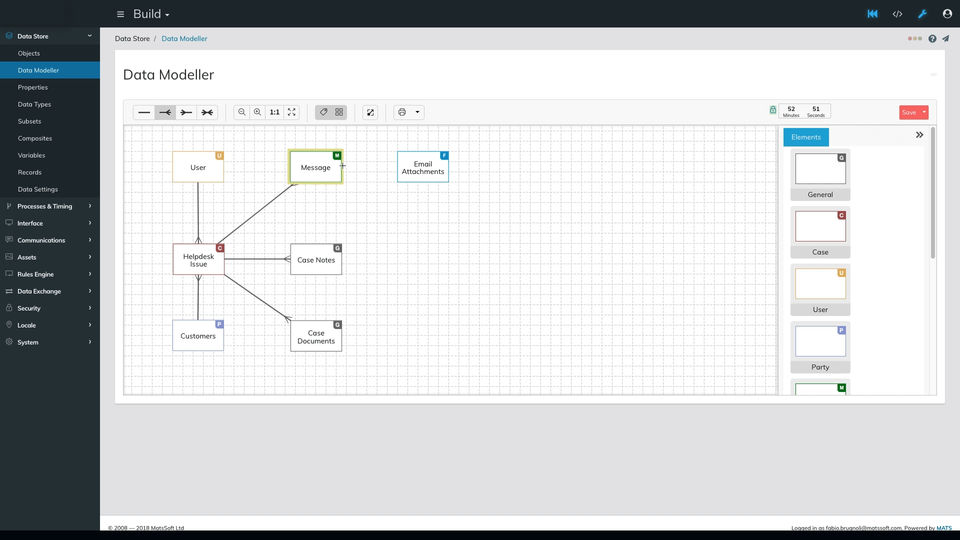Collapse the Elements panel with double chevron

[920, 135]
